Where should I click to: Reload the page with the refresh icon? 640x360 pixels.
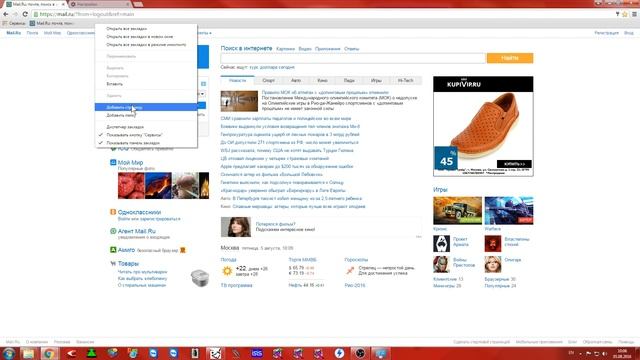(x=25, y=14)
